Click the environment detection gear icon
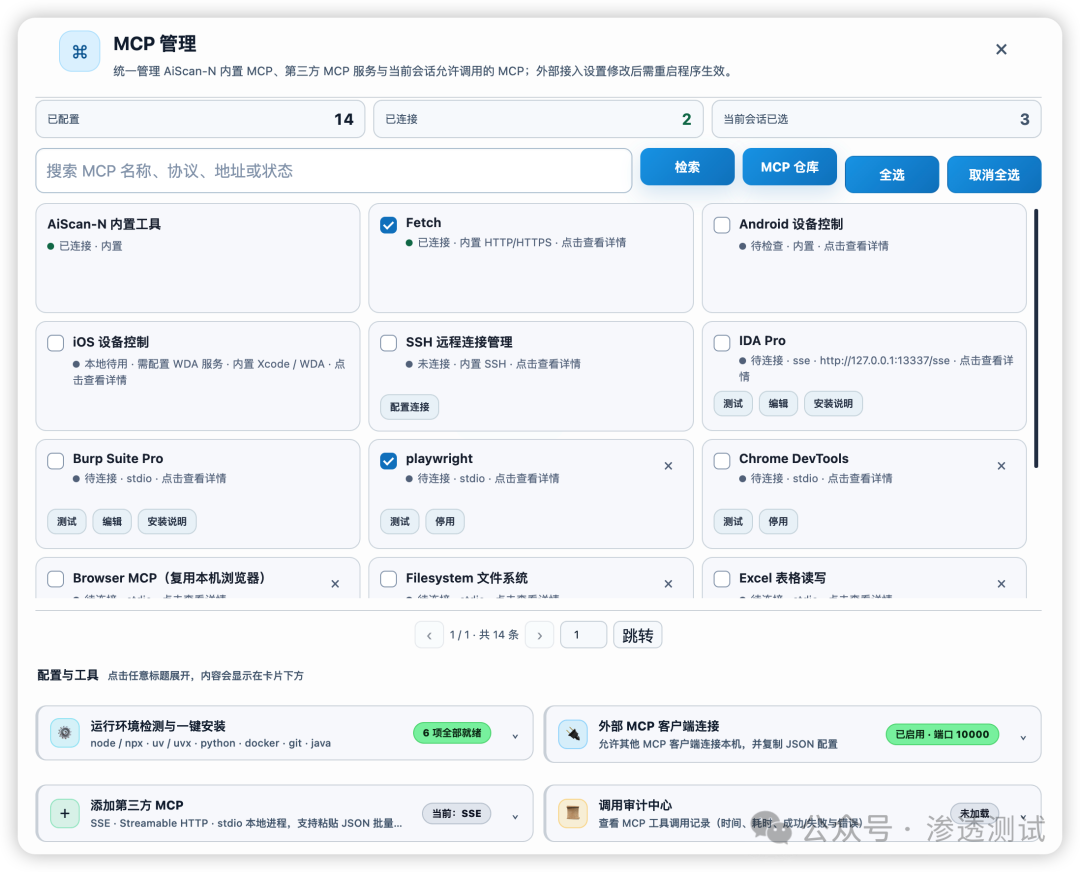The height and width of the screenshot is (872, 1080). click(65, 733)
